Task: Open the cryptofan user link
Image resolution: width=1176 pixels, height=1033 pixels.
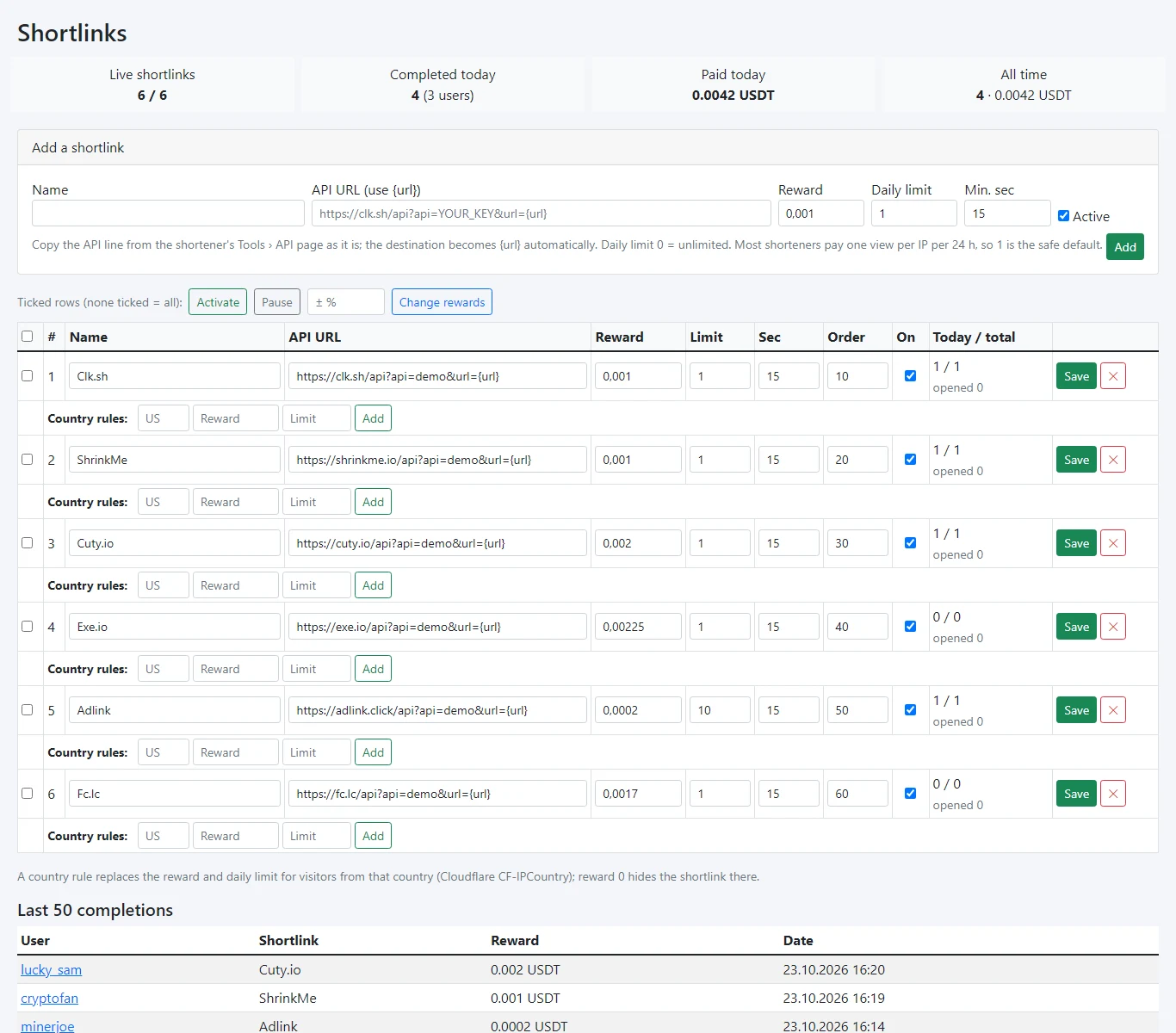Action: (49, 999)
